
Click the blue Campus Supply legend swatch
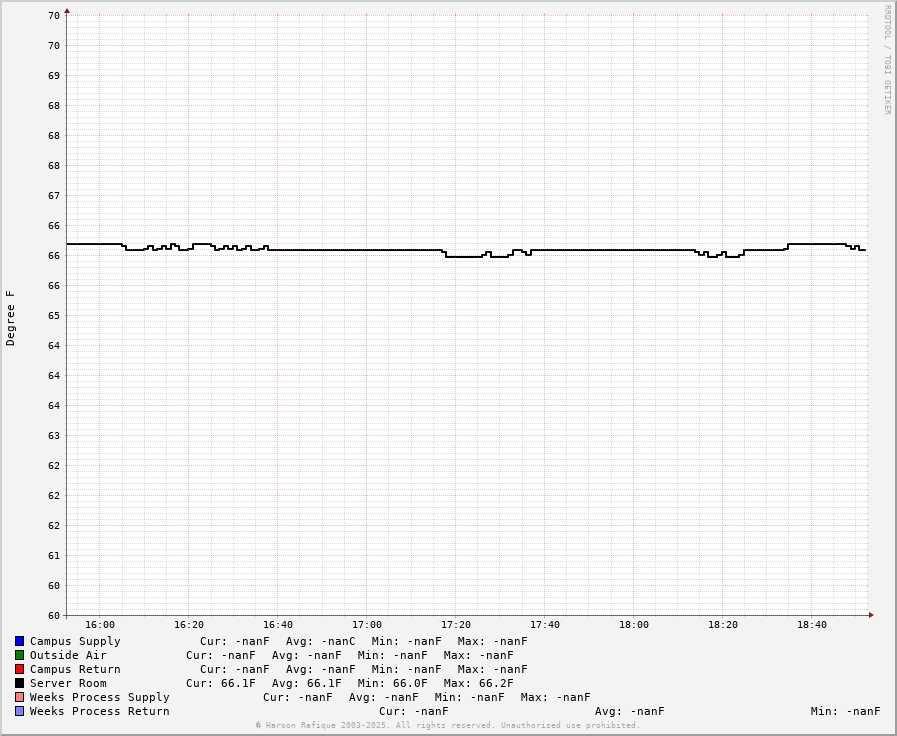(x=19, y=641)
